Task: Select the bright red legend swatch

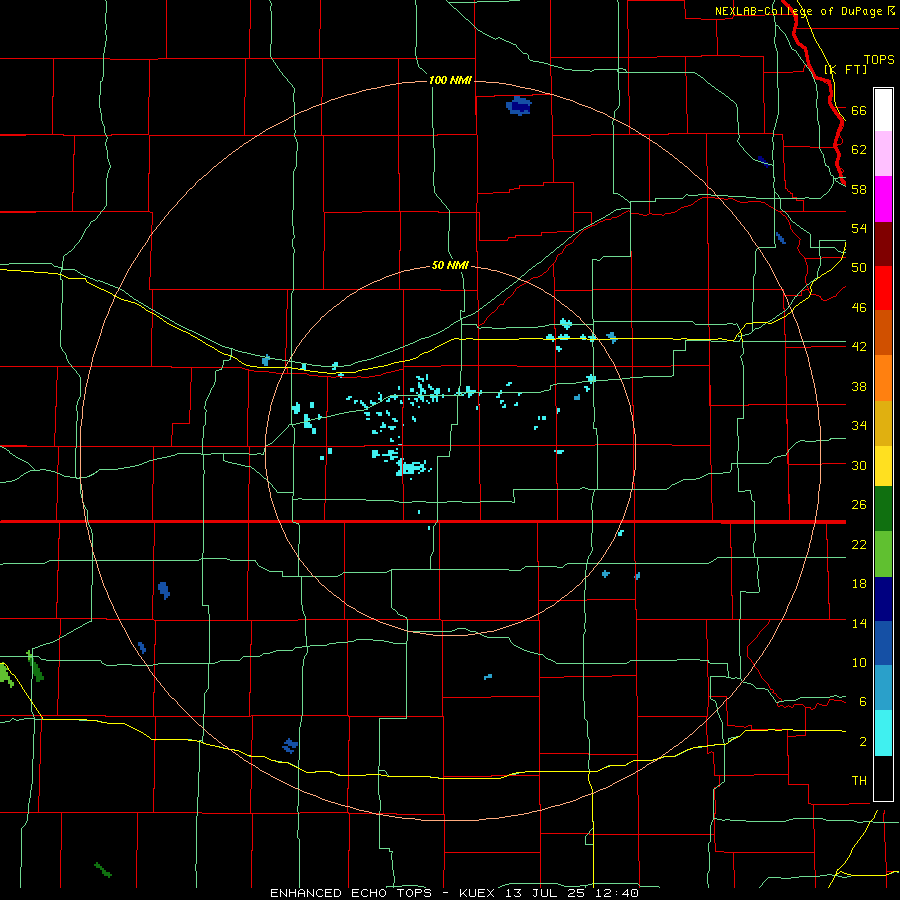Action: pyautogui.click(x=883, y=288)
